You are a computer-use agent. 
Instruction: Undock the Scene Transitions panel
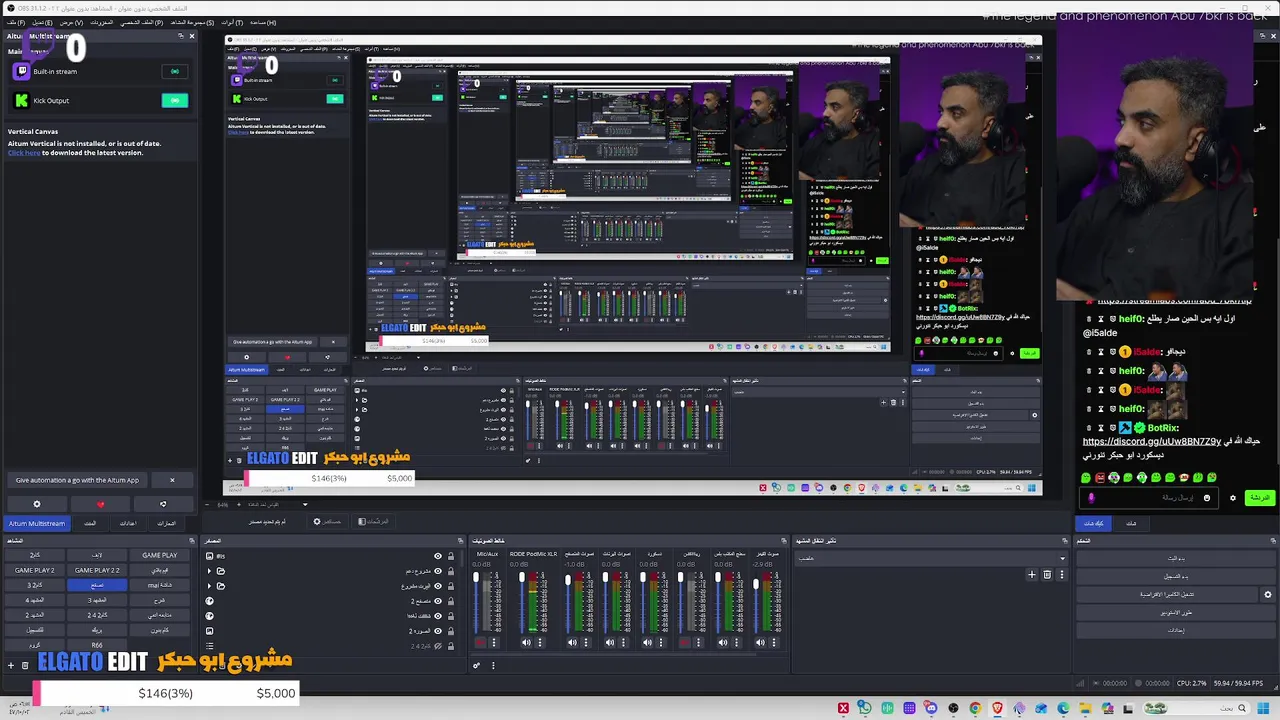pos(1066,541)
